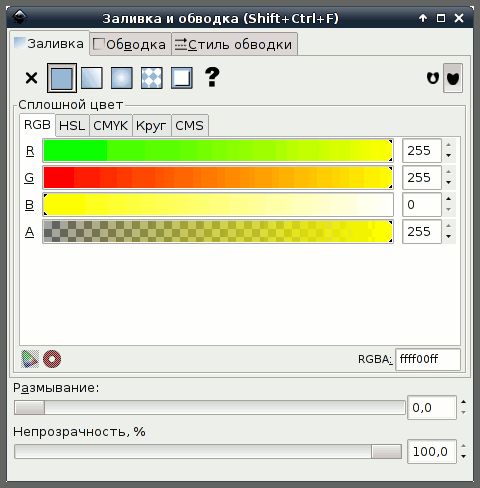Click the green channel G slider bar

pos(218,178)
